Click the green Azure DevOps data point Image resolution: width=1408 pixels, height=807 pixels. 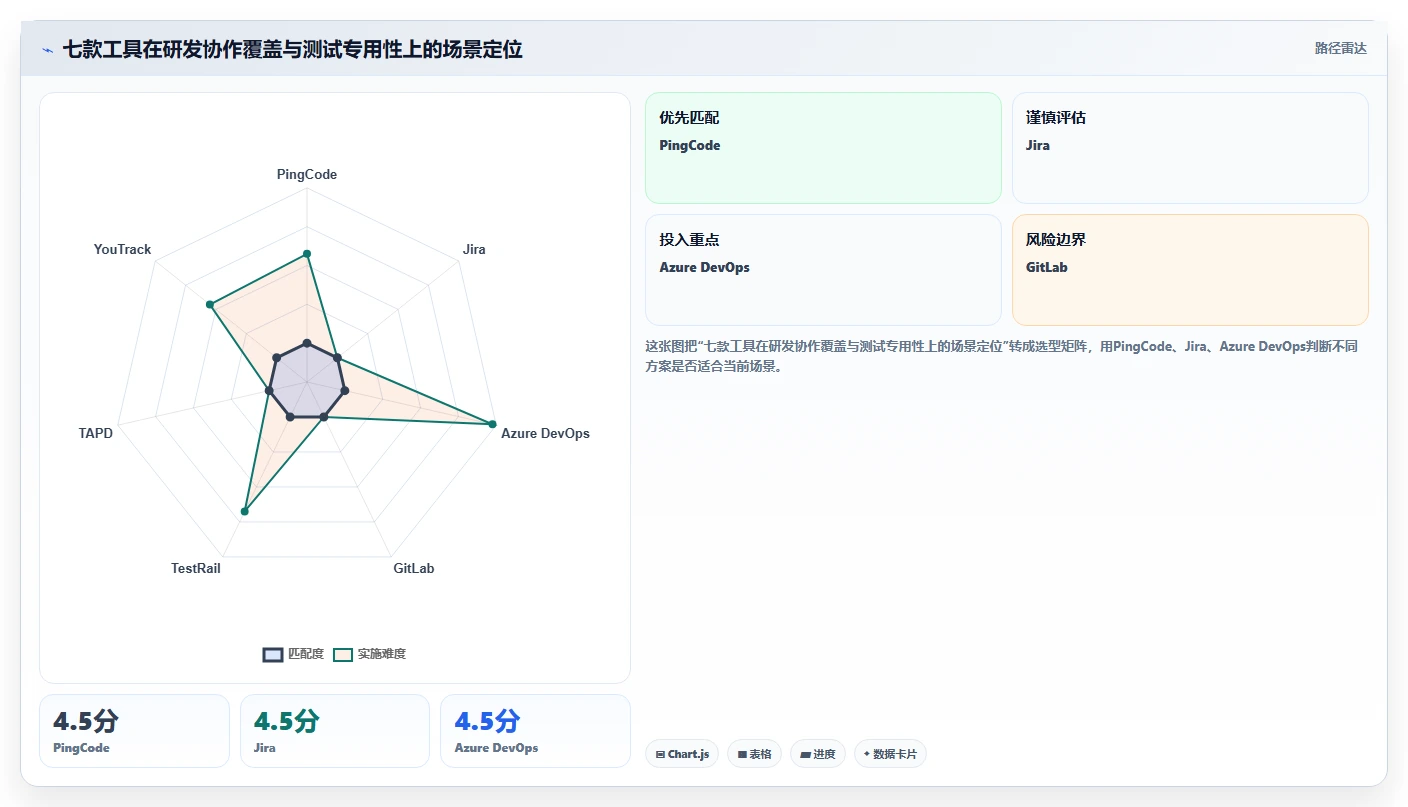point(492,424)
